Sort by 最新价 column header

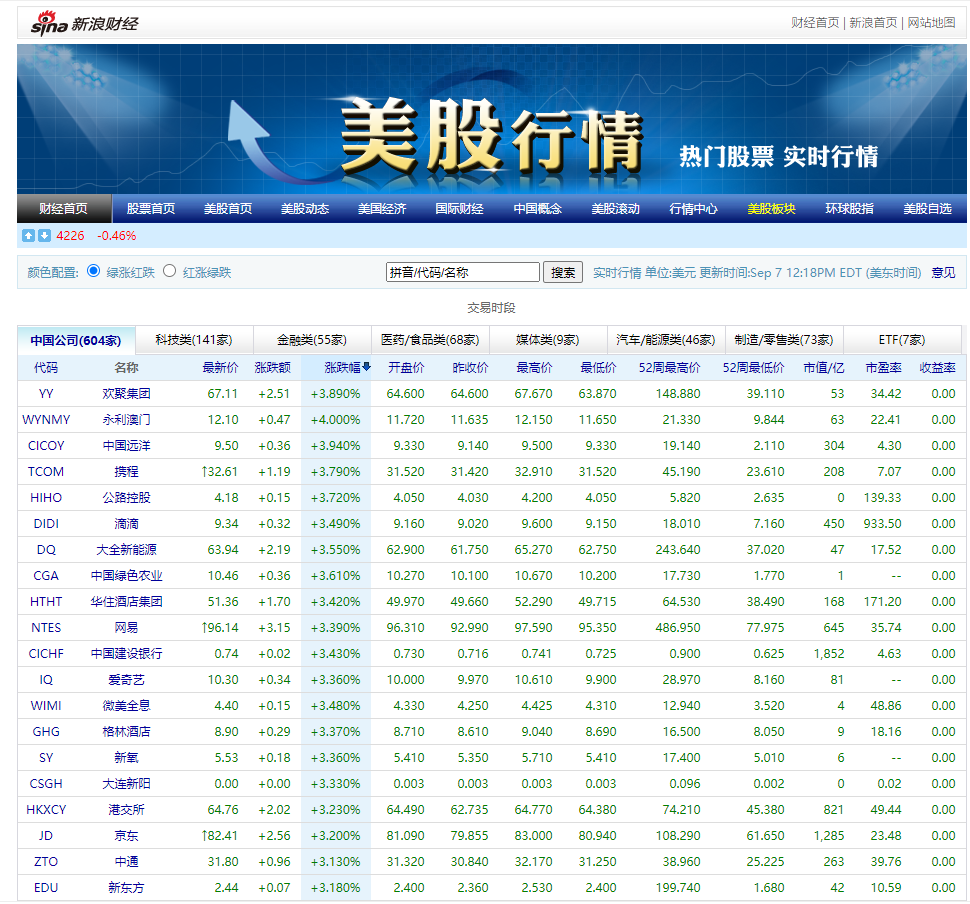[x=220, y=368]
